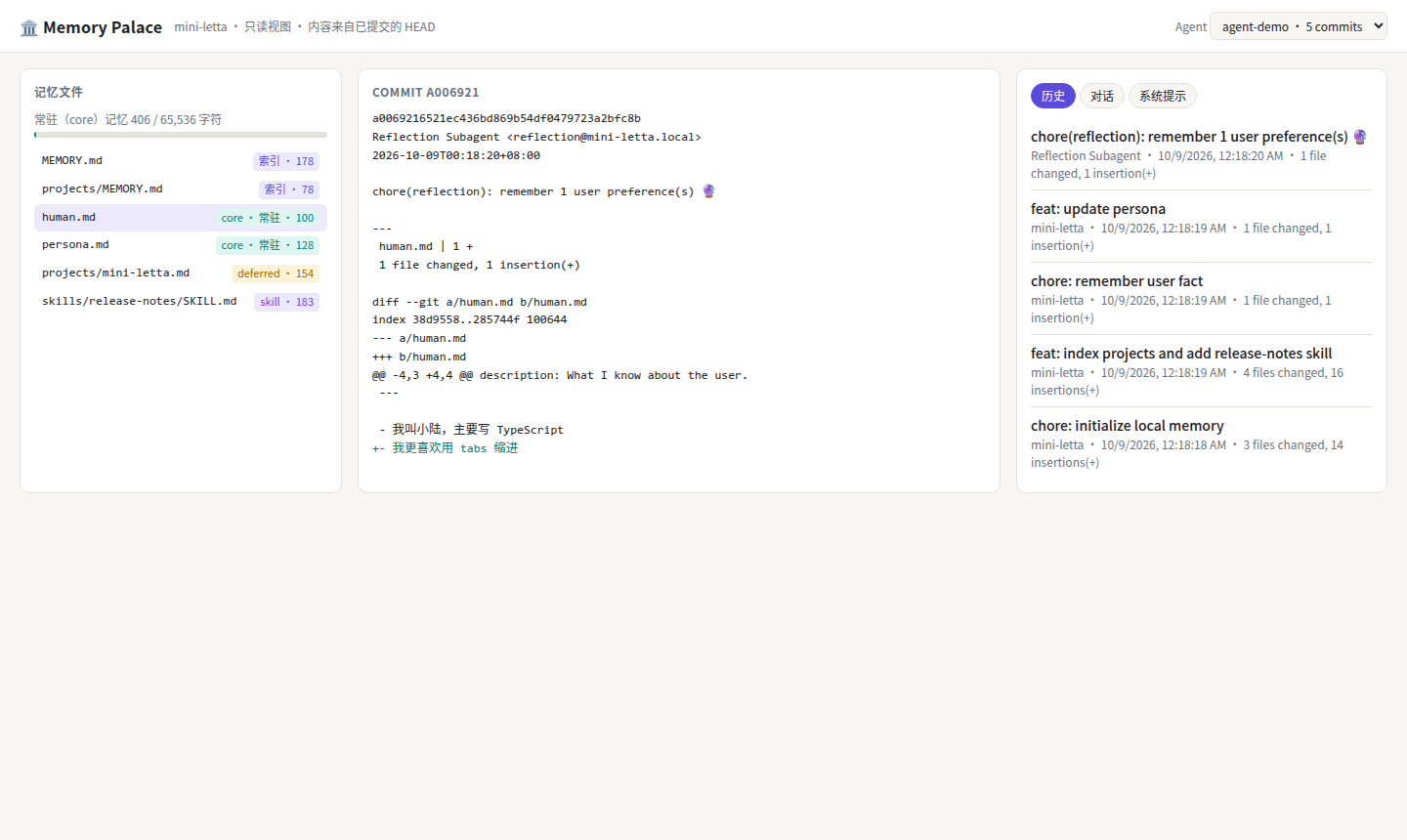
Task: Click the Memory Palace building icon
Action: tap(29, 27)
